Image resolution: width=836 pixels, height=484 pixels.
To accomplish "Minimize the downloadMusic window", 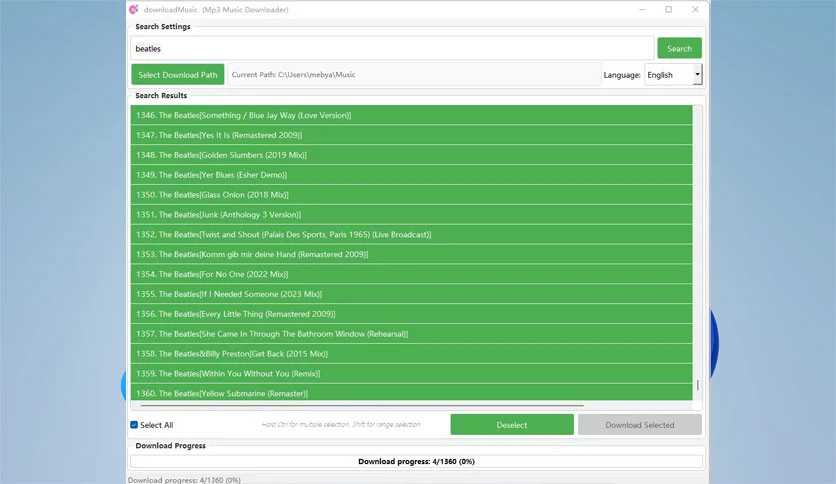I will click(642, 10).
